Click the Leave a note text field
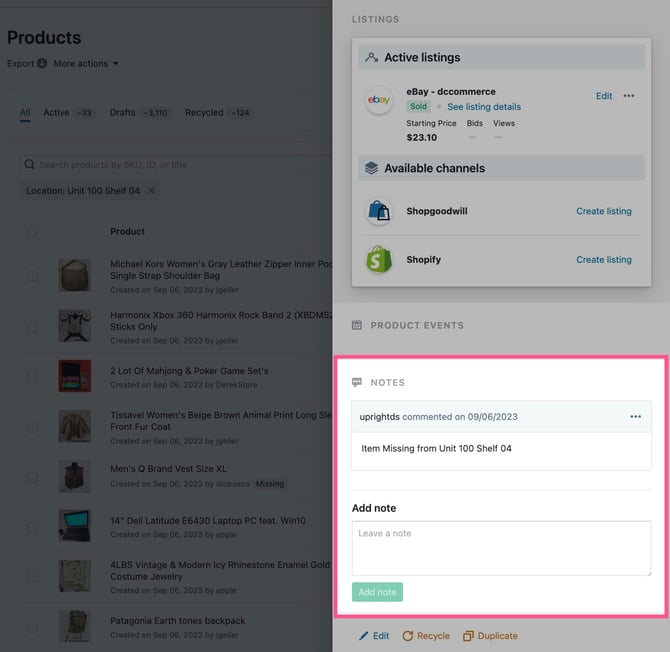This screenshot has width=670, height=652. tap(501, 549)
